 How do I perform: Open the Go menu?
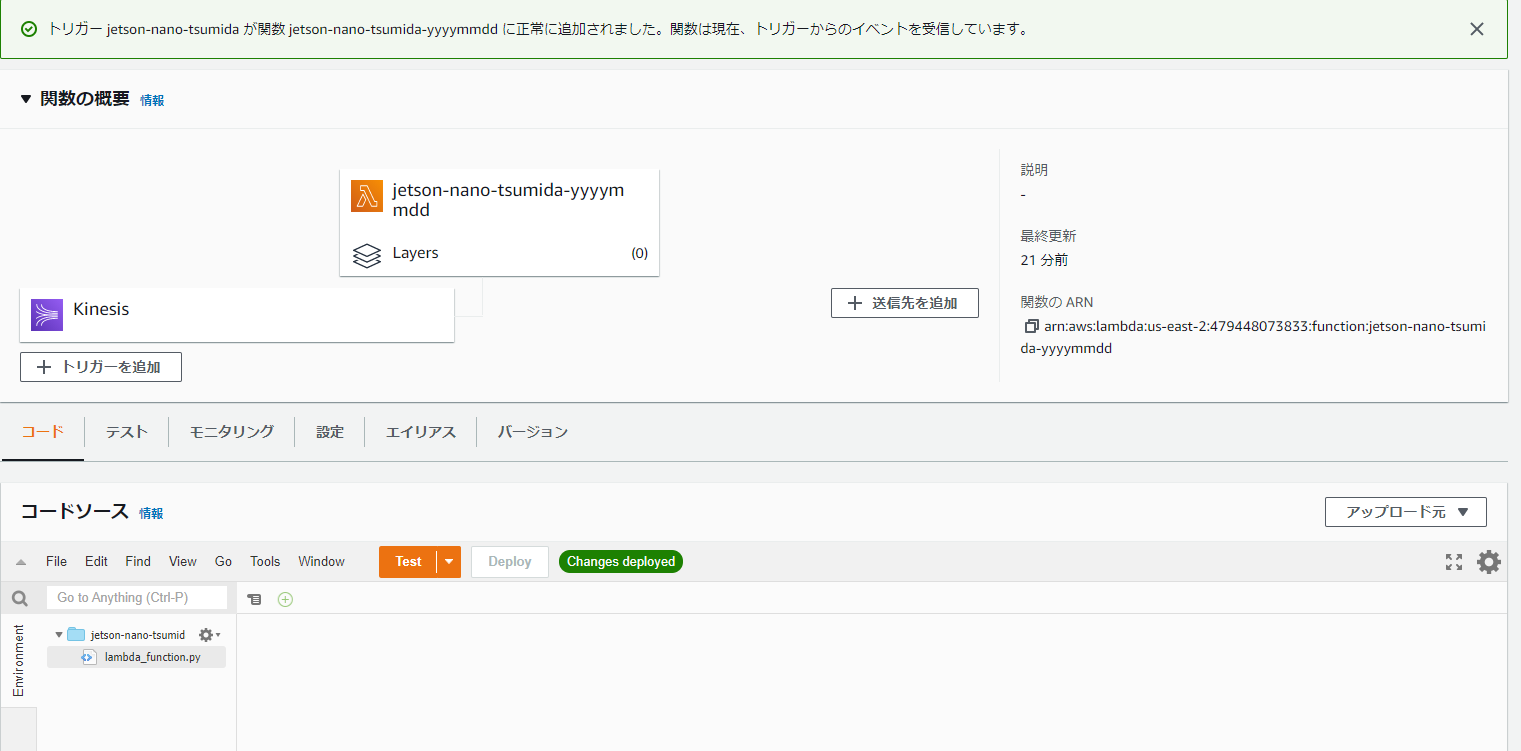tap(223, 561)
